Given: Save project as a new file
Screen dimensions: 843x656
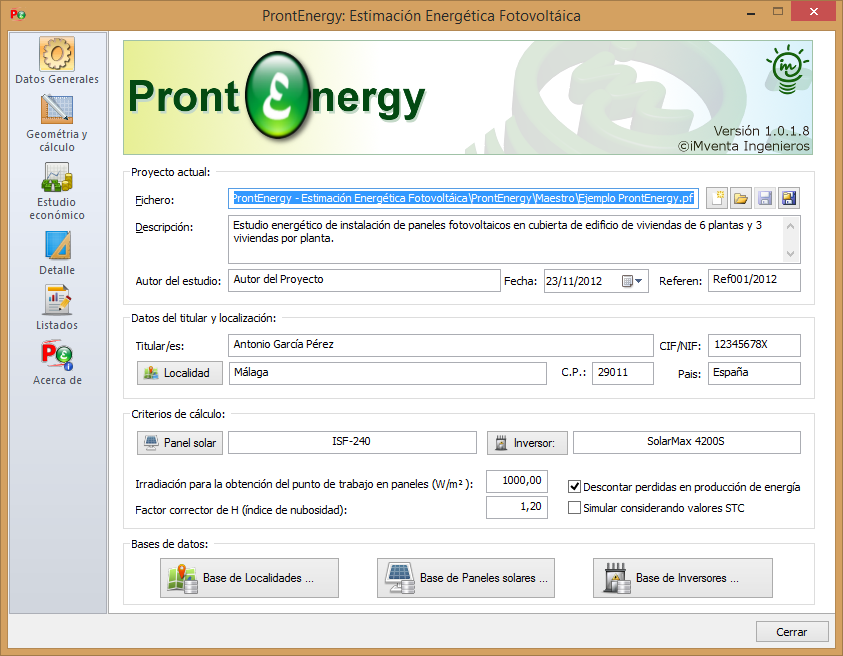Looking at the screenshot, I should (789, 198).
